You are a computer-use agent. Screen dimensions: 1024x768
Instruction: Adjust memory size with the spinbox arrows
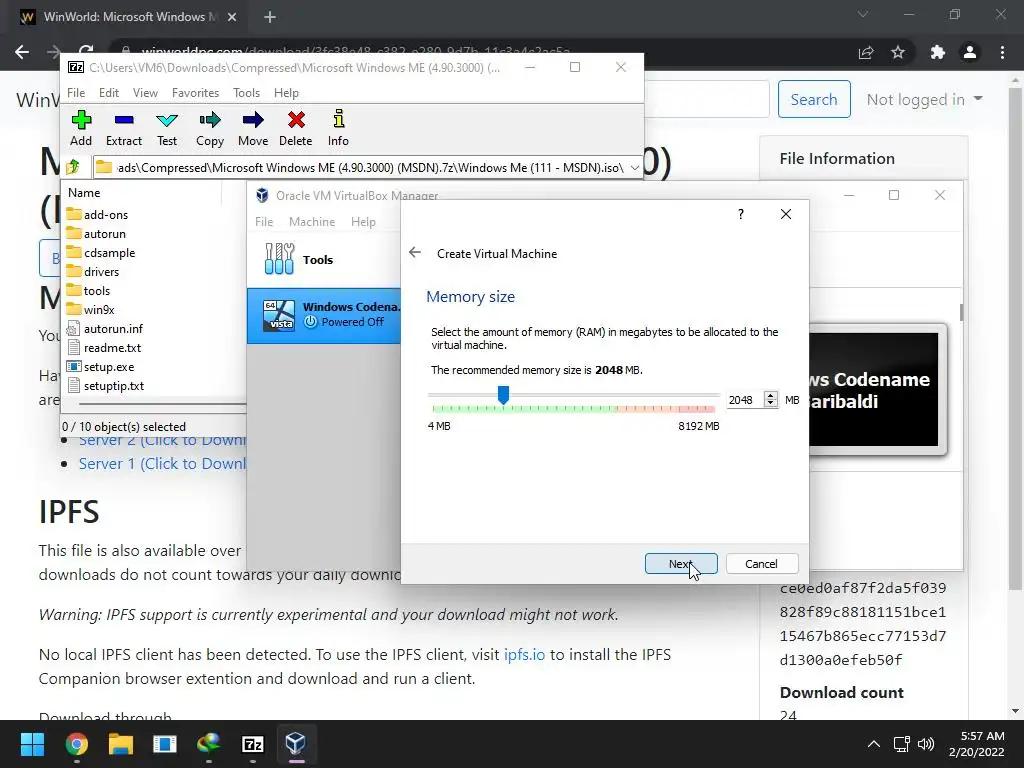click(771, 399)
